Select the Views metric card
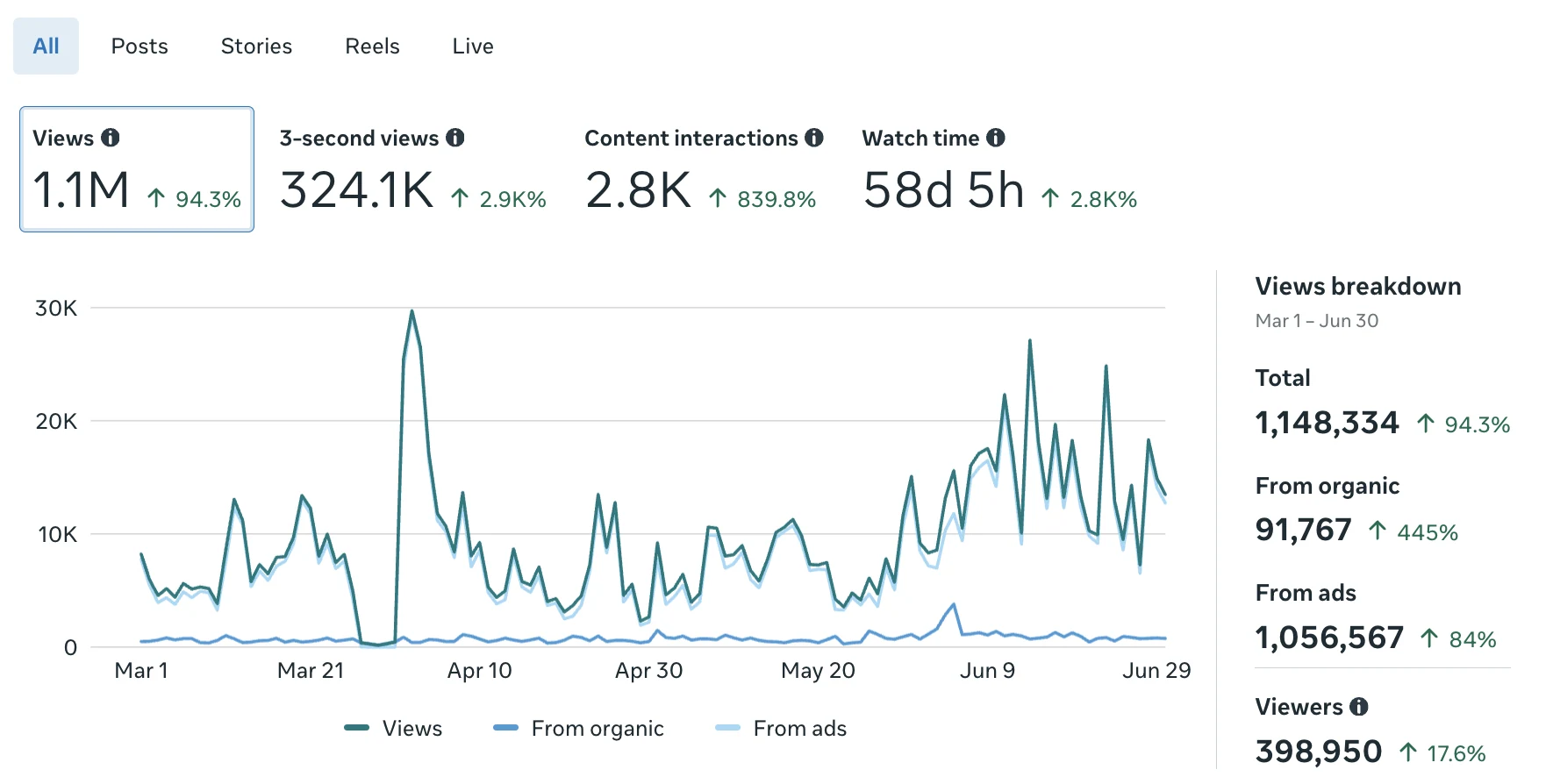Viewport: 1553px width, 784px height. (x=137, y=169)
